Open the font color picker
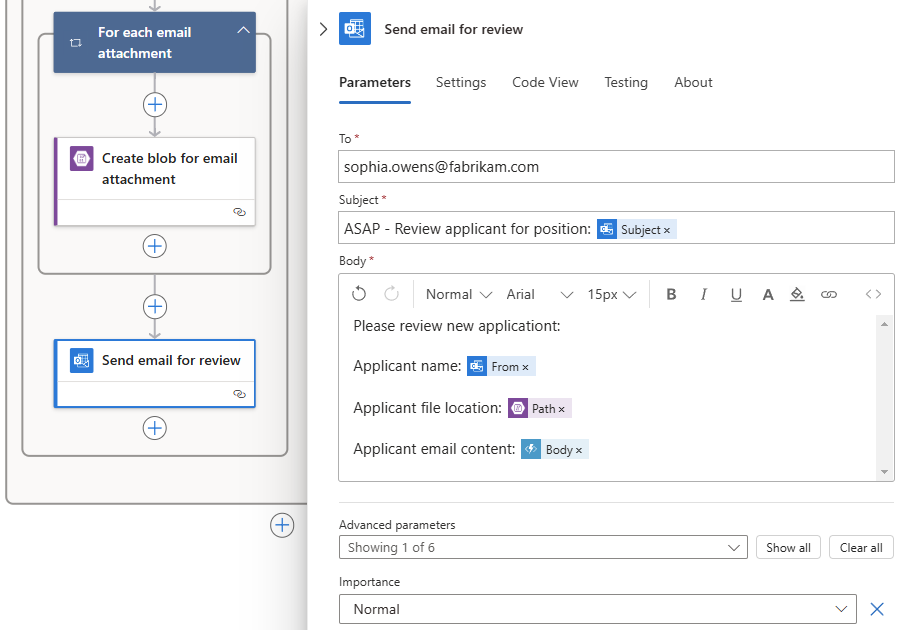This screenshot has height=630, width=900. [x=766, y=293]
